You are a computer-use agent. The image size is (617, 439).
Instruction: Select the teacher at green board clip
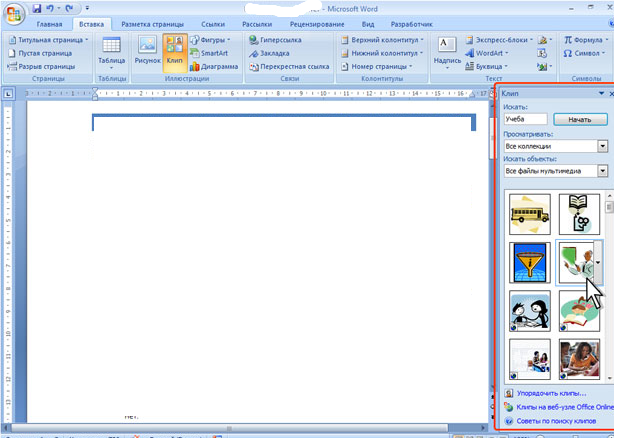point(576,263)
